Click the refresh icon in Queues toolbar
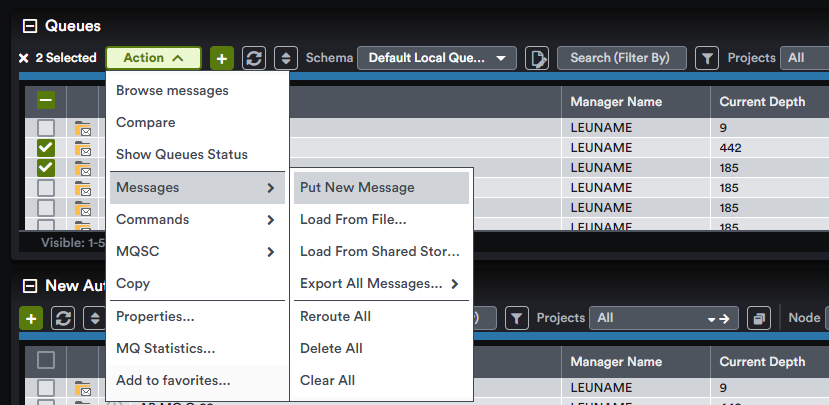829x405 pixels. point(254,58)
